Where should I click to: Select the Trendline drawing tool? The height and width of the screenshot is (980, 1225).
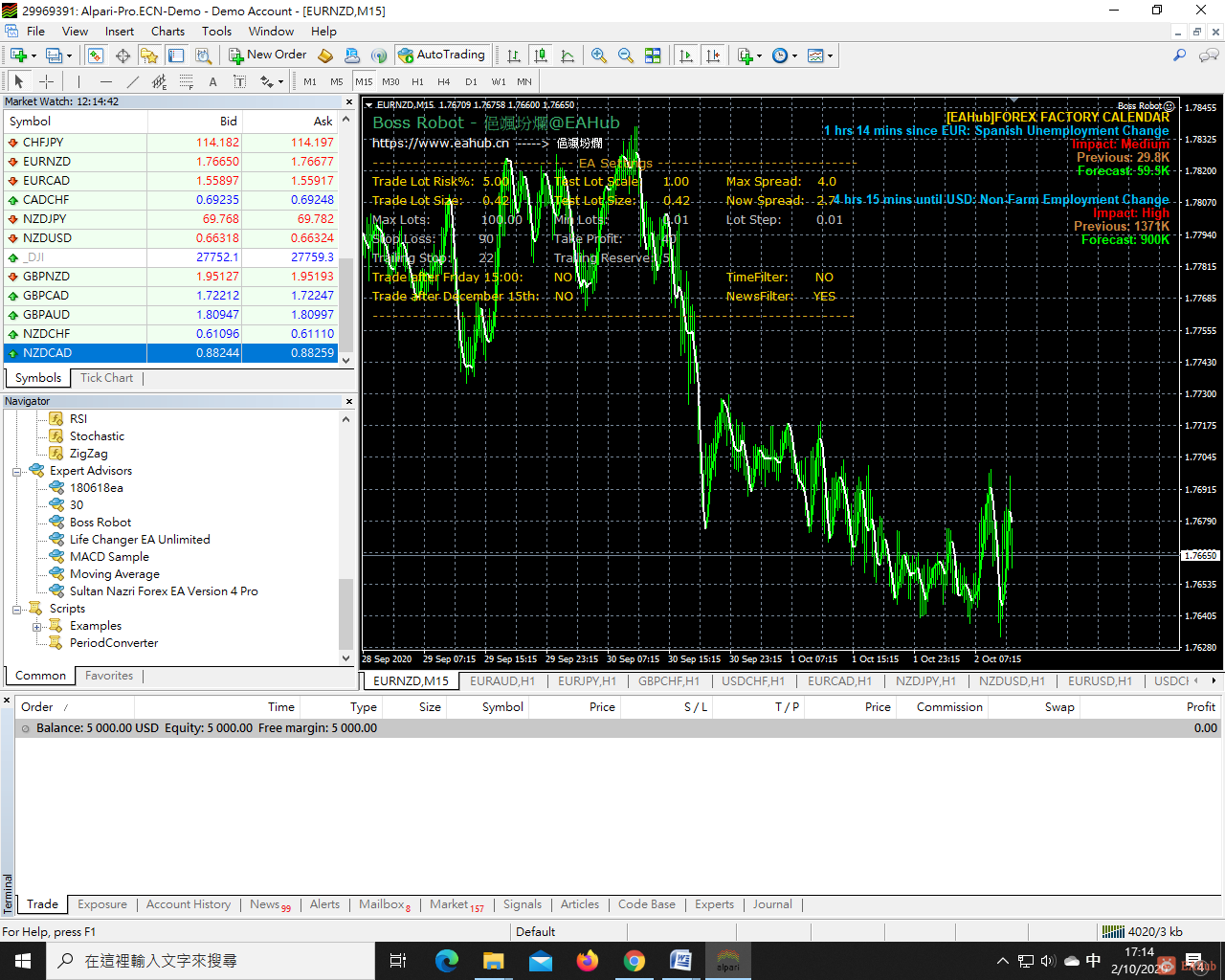(x=132, y=81)
